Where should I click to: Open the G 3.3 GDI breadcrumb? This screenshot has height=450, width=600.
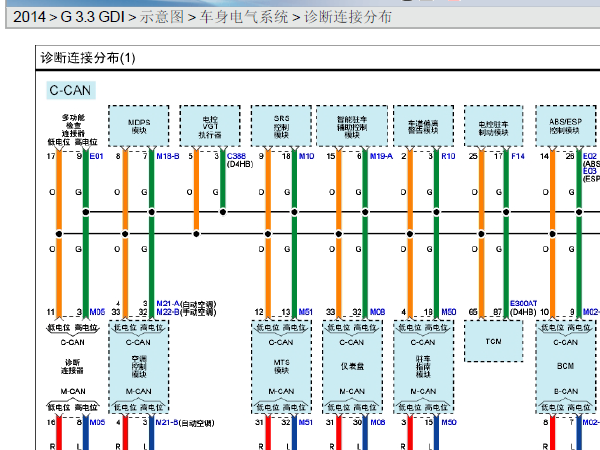click(x=93, y=17)
